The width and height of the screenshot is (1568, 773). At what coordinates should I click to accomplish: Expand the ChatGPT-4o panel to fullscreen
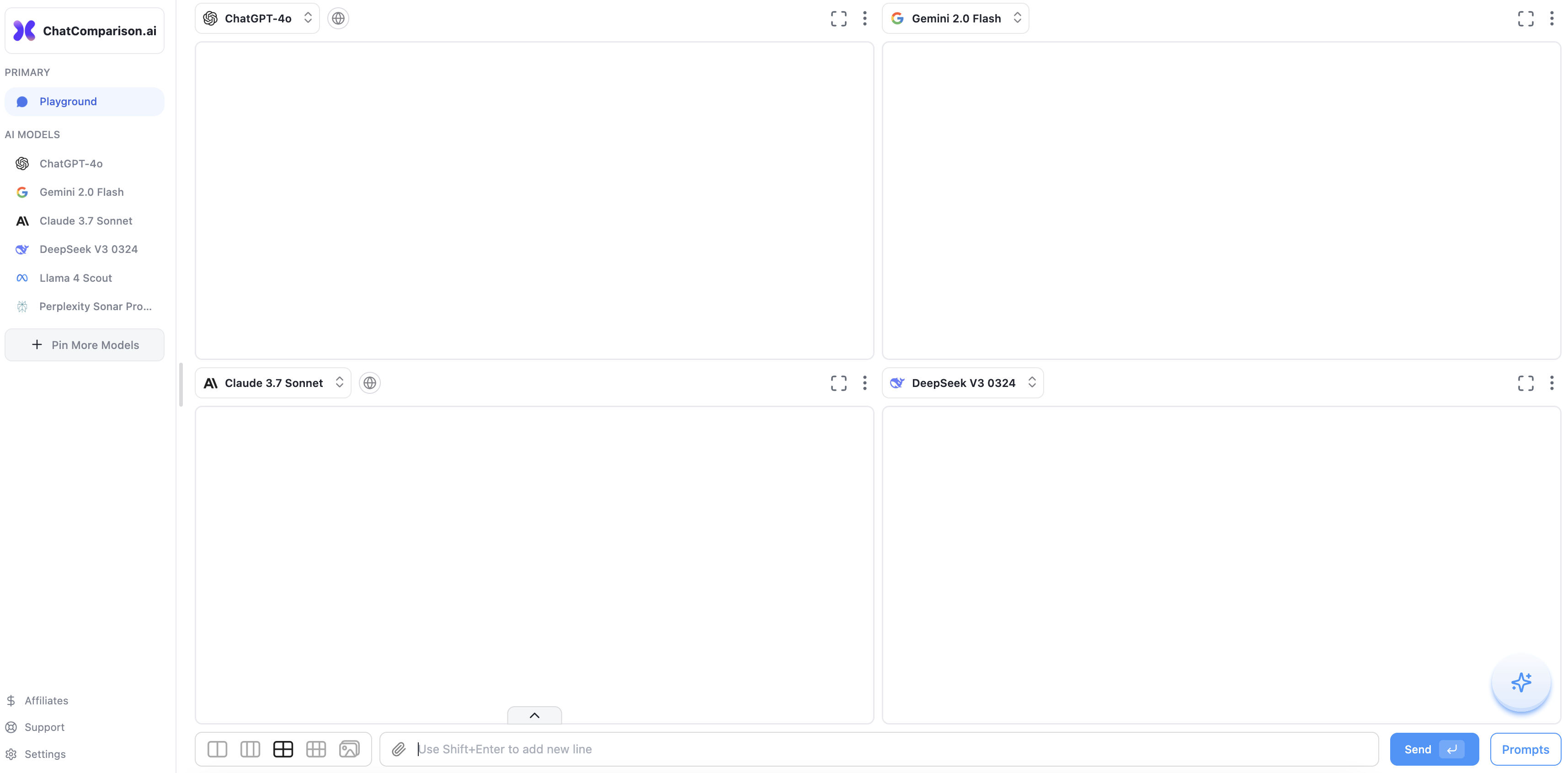click(838, 18)
